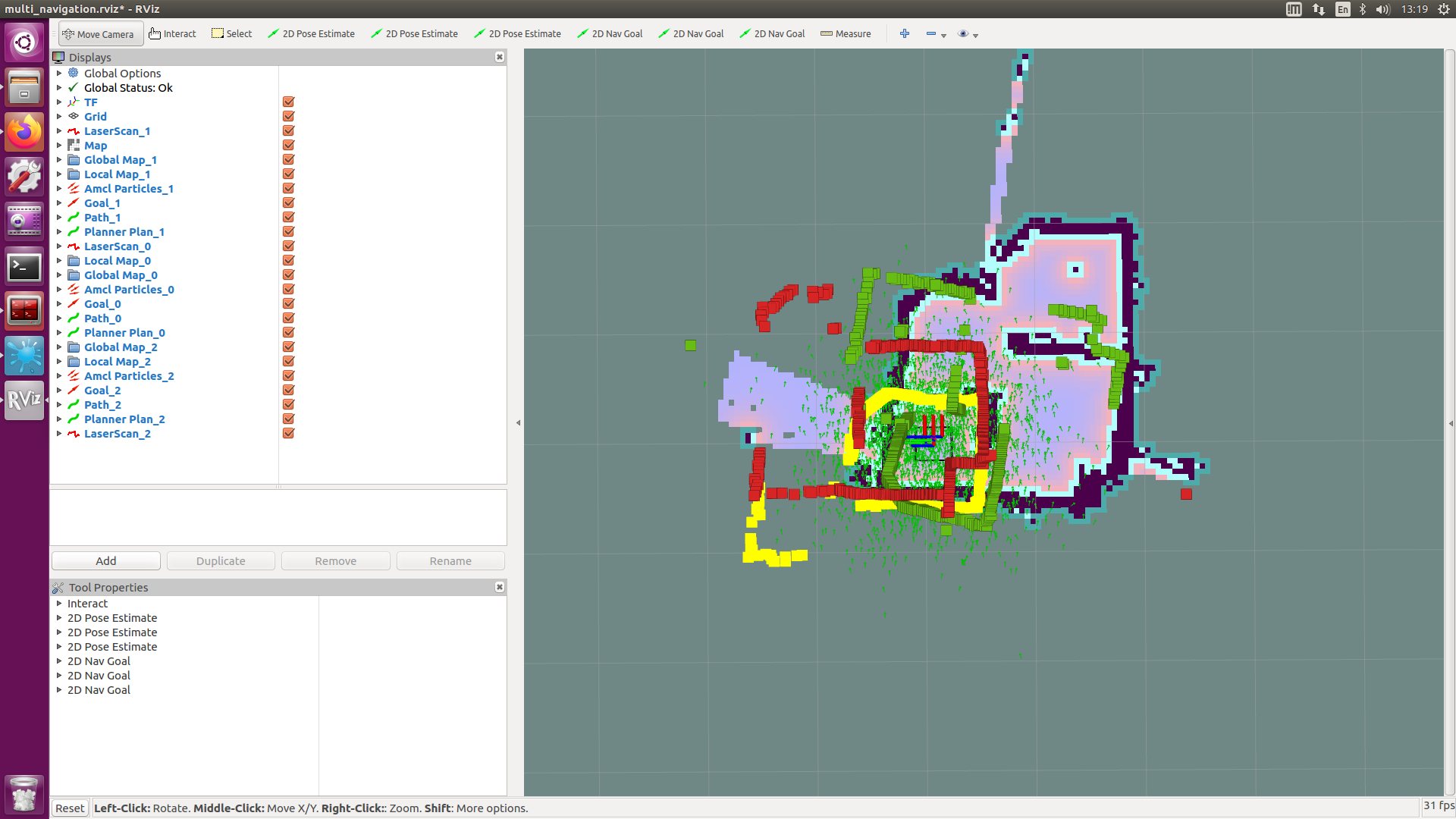Click the blue plus add-tool icon

coord(904,34)
